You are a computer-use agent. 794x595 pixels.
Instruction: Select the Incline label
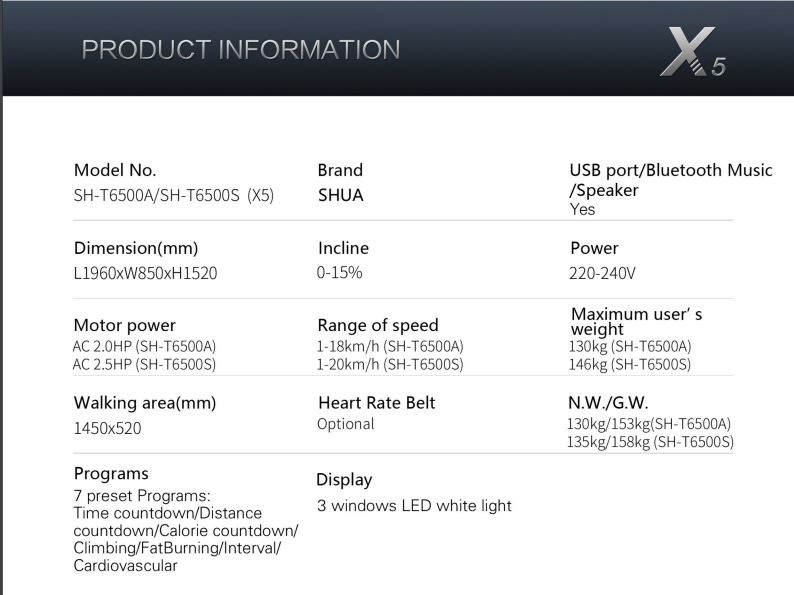[343, 248]
